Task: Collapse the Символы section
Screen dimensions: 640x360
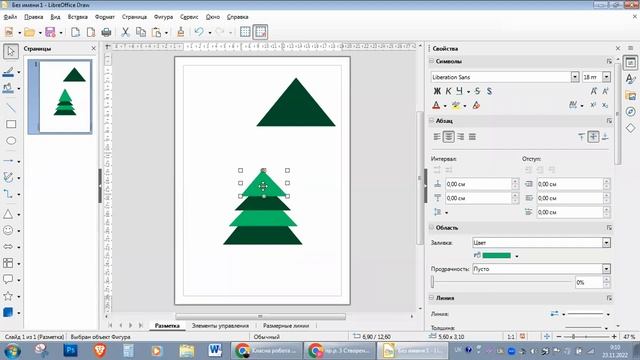Action: click(x=431, y=61)
